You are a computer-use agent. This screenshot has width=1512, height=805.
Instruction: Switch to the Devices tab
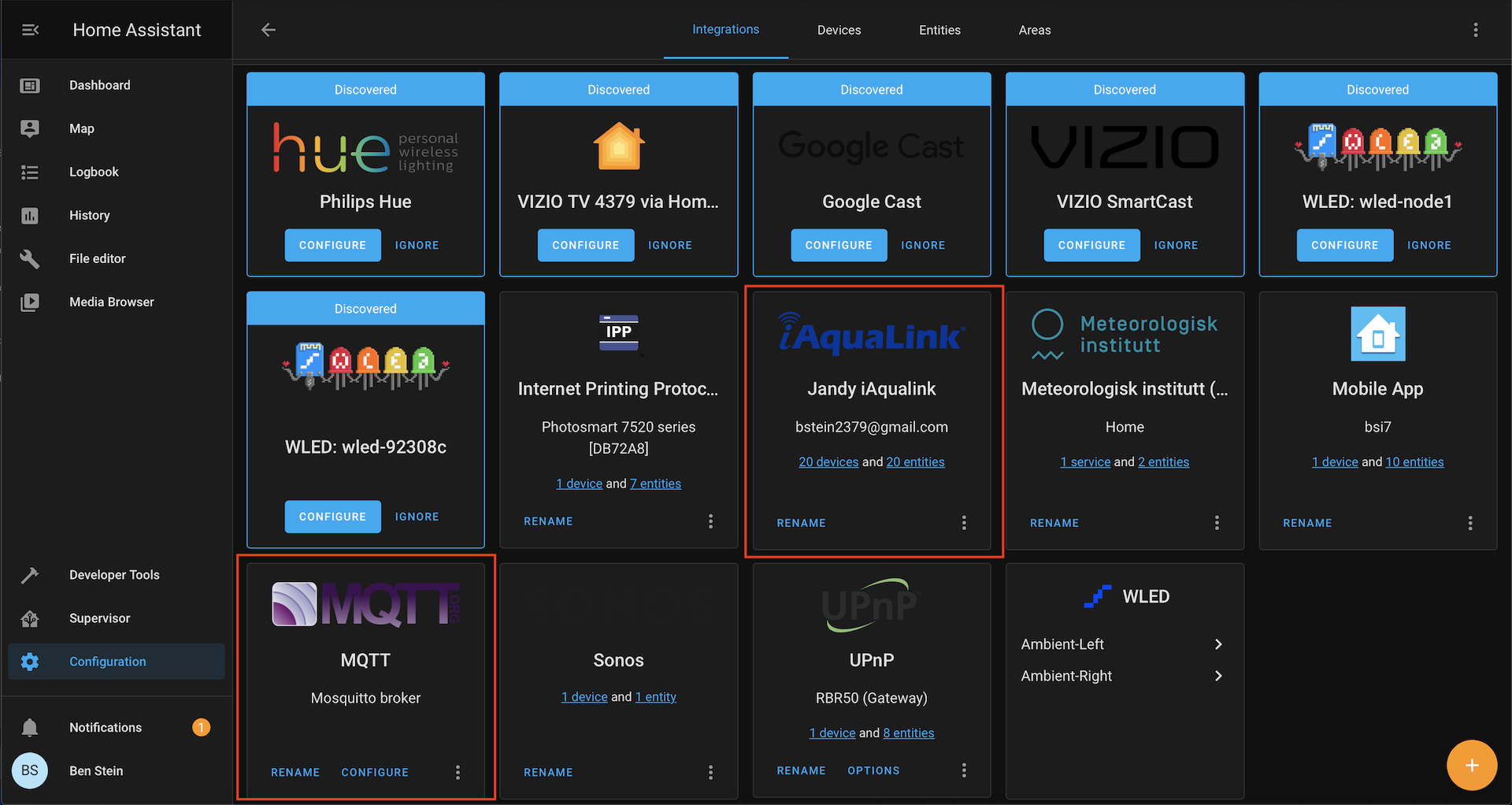839,30
